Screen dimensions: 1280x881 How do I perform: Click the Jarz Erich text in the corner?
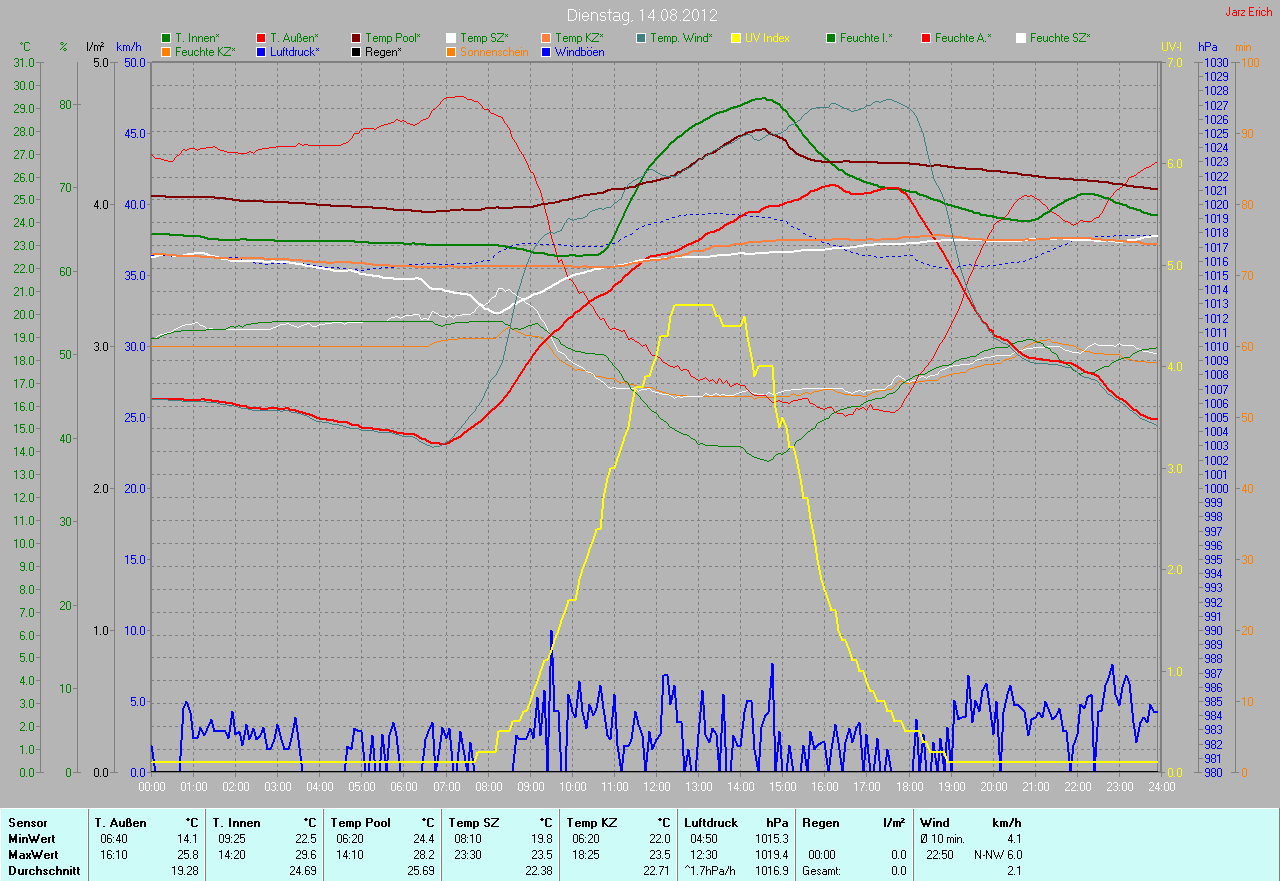(1250, 12)
